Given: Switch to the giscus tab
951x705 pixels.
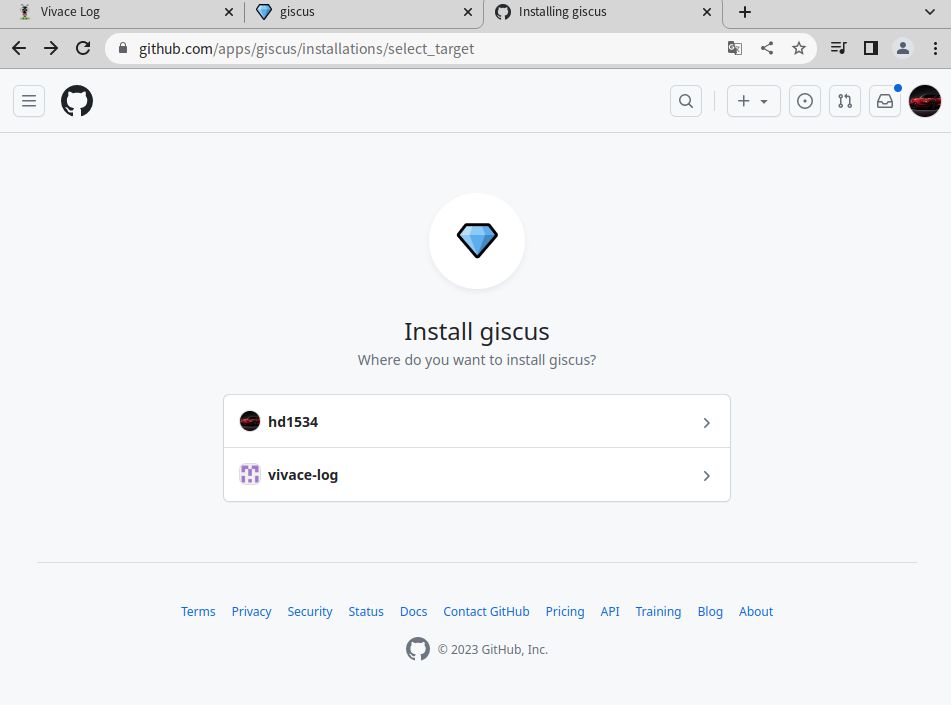Looking at the screenshot, I should pos(363,12).
